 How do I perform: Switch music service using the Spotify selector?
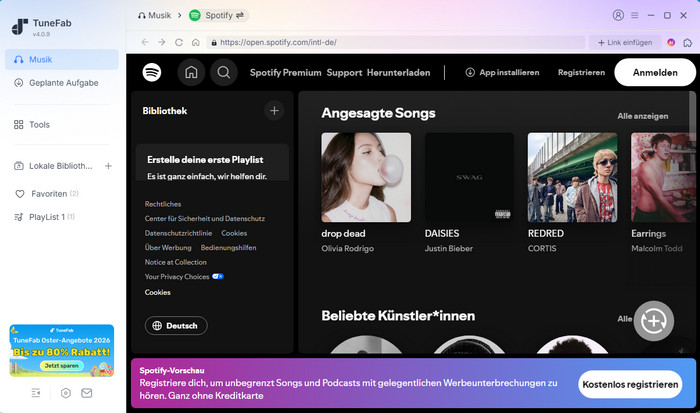pyautogui.click(x=218, y=15)
